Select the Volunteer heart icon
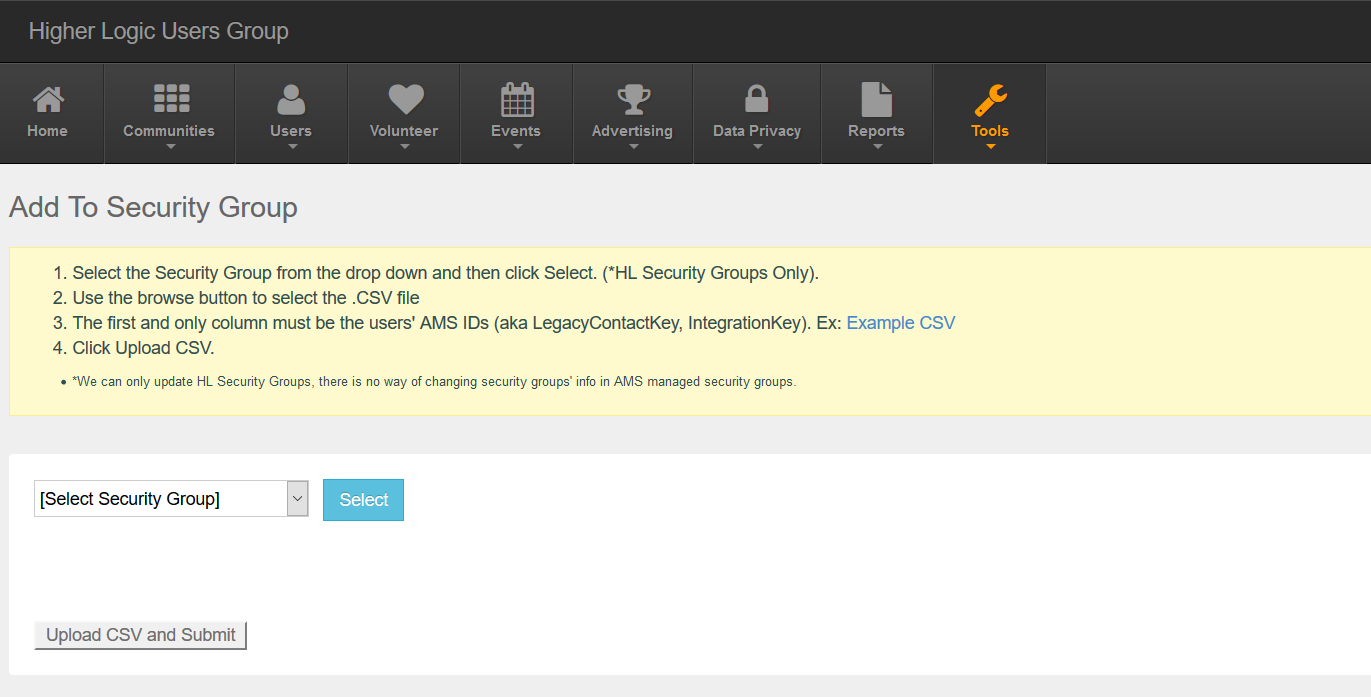This screenshot has height=697, width=1371. pyautogui.click(x=406, y=99)
